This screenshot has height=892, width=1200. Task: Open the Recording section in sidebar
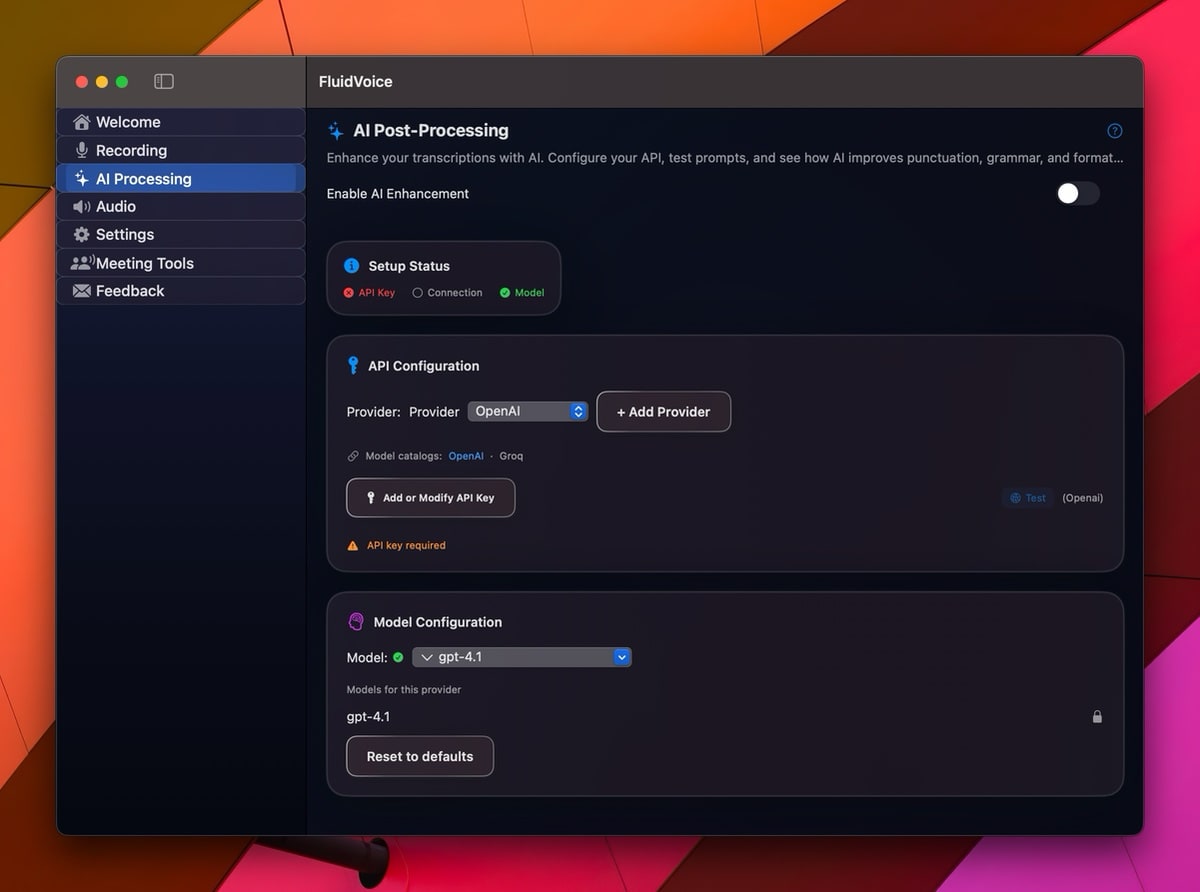(x=131, y=150)
